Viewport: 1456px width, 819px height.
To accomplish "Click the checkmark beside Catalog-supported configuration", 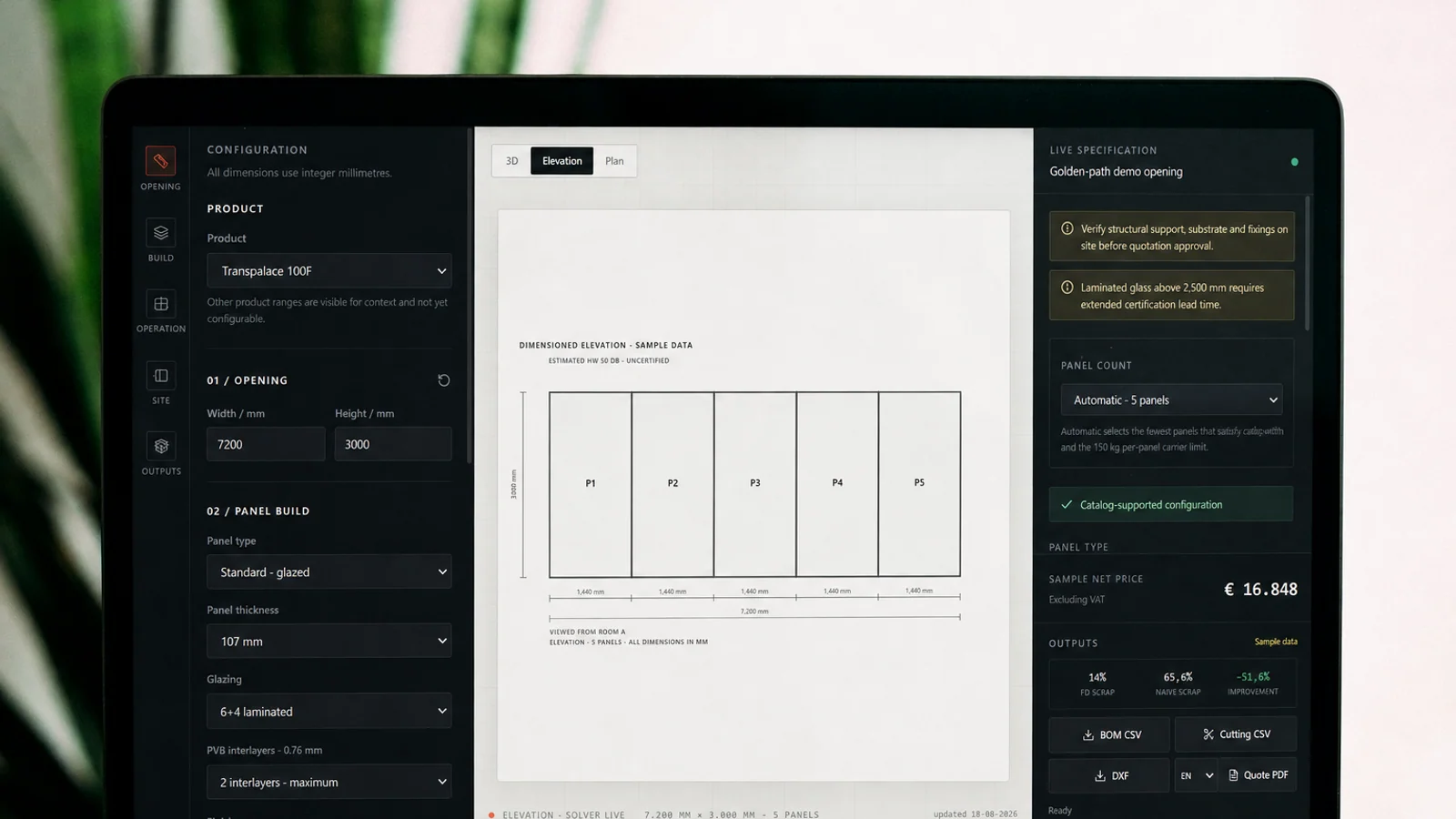I will pyautogui.click(x=1067, y=504).
